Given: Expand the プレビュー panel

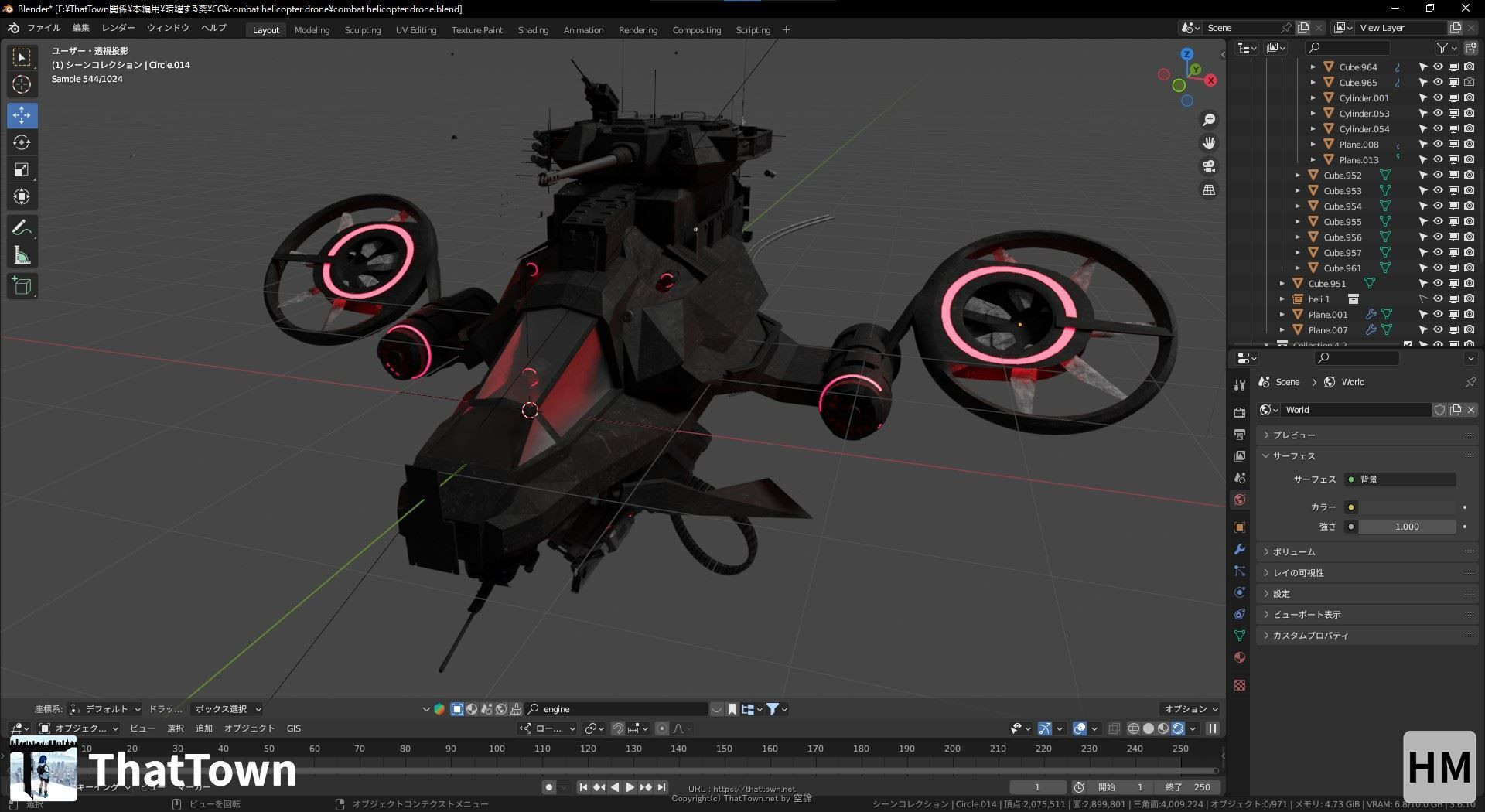Looking at the screenshot, I should pyautogui.click(x=1367, y=435).
